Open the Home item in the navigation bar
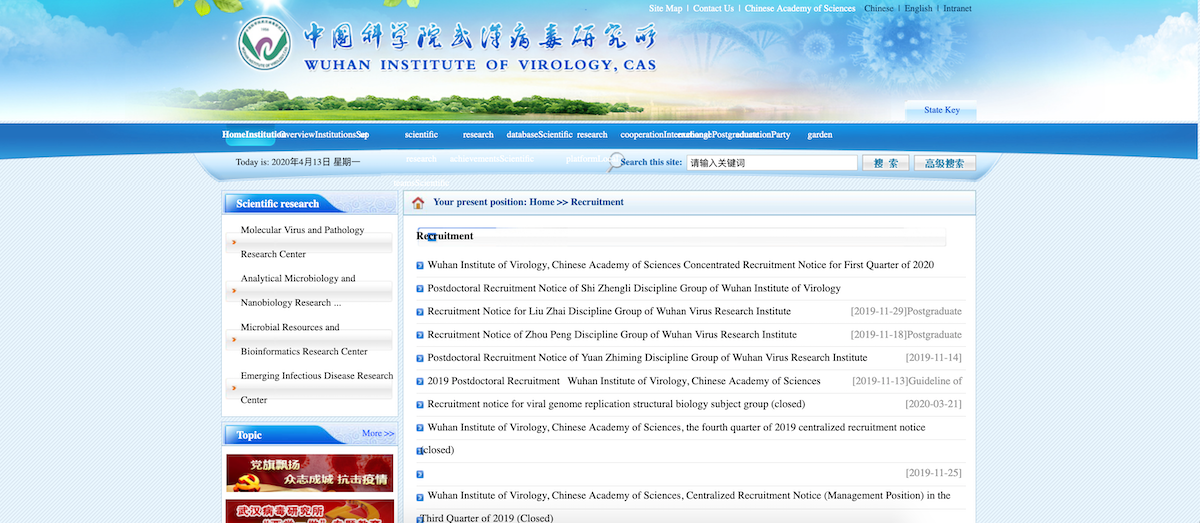This screenshot has height=523, width=1200. tap(233, 135)
